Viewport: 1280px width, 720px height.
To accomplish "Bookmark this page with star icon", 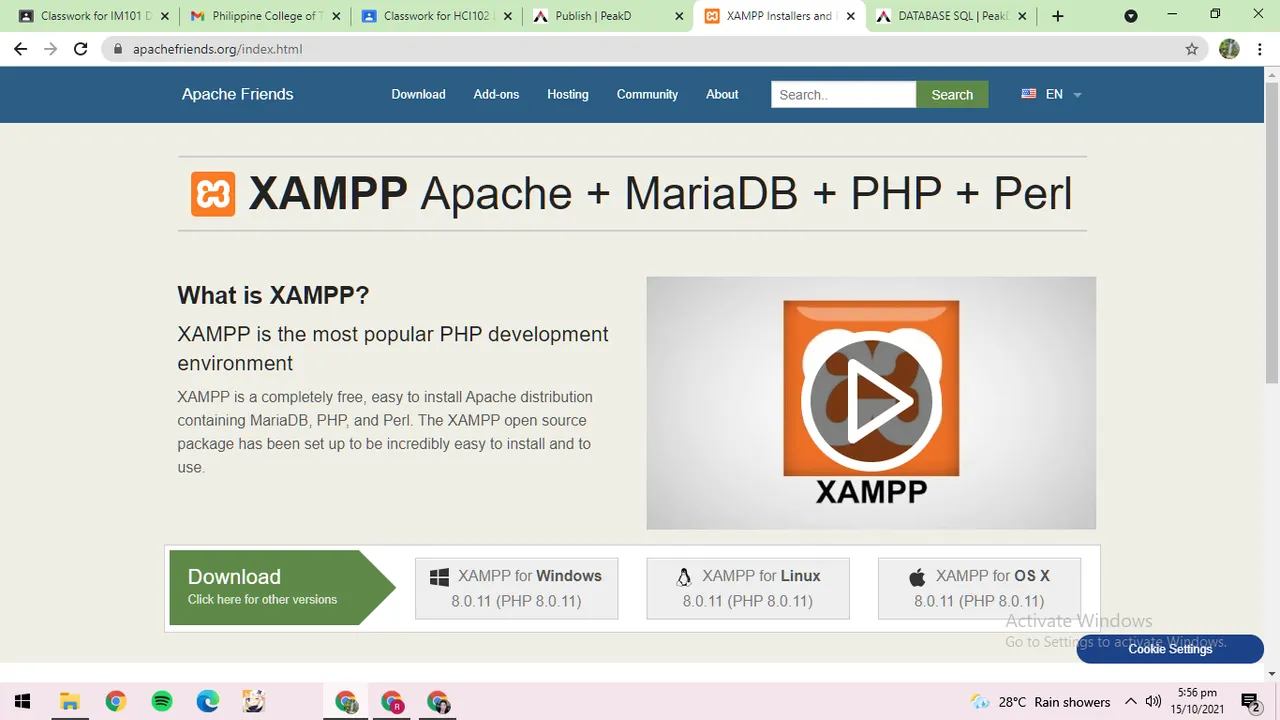I will [x=1191, y=49].
